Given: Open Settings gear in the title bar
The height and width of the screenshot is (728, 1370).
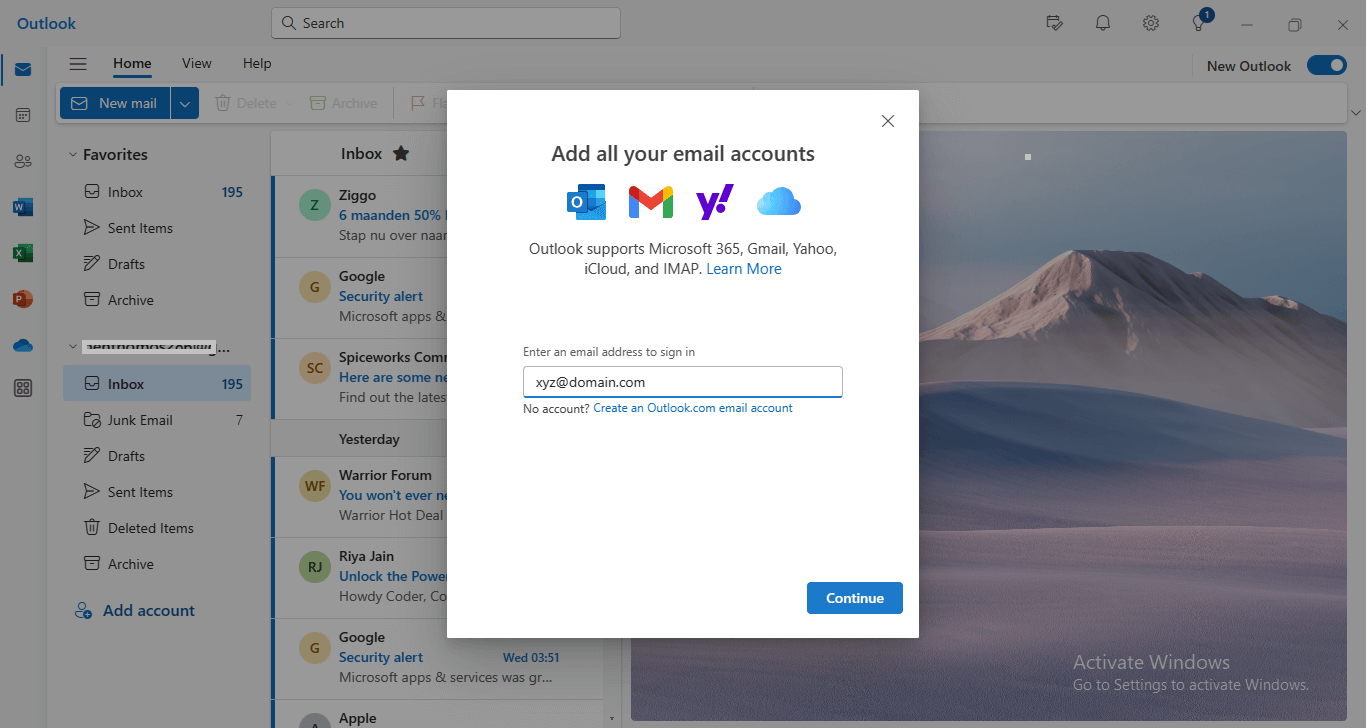Looking at the screenshot, I should point(1151,23).
